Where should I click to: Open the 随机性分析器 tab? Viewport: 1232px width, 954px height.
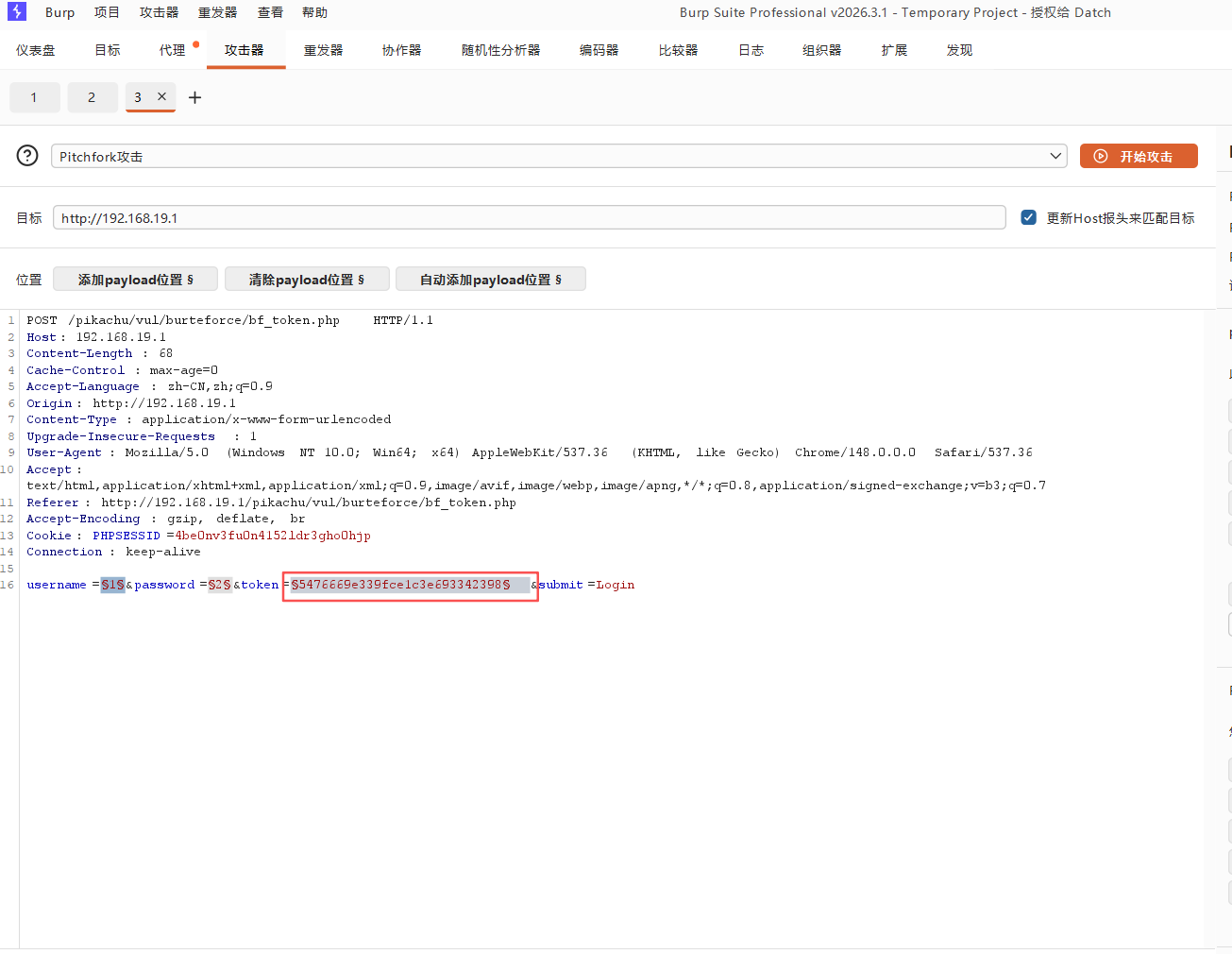pos(500,50)
